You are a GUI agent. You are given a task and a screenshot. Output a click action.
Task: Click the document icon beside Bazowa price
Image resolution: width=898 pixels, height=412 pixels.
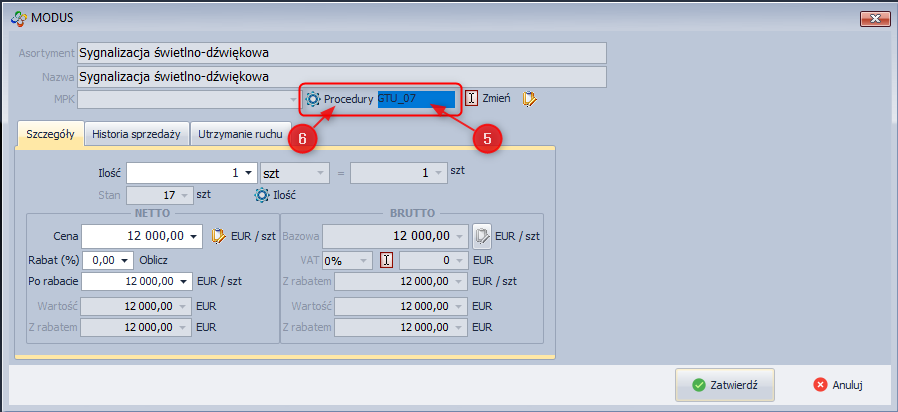[482, 236]
